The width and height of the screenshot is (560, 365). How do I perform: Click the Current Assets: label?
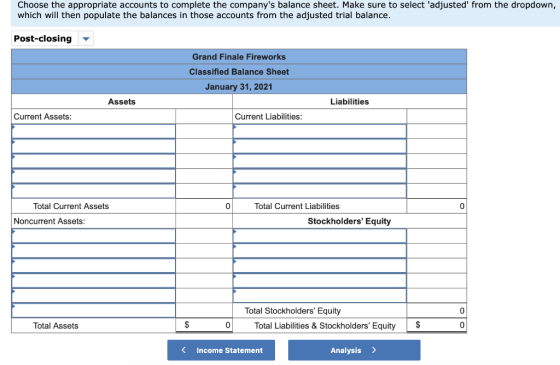pos(42,117)
